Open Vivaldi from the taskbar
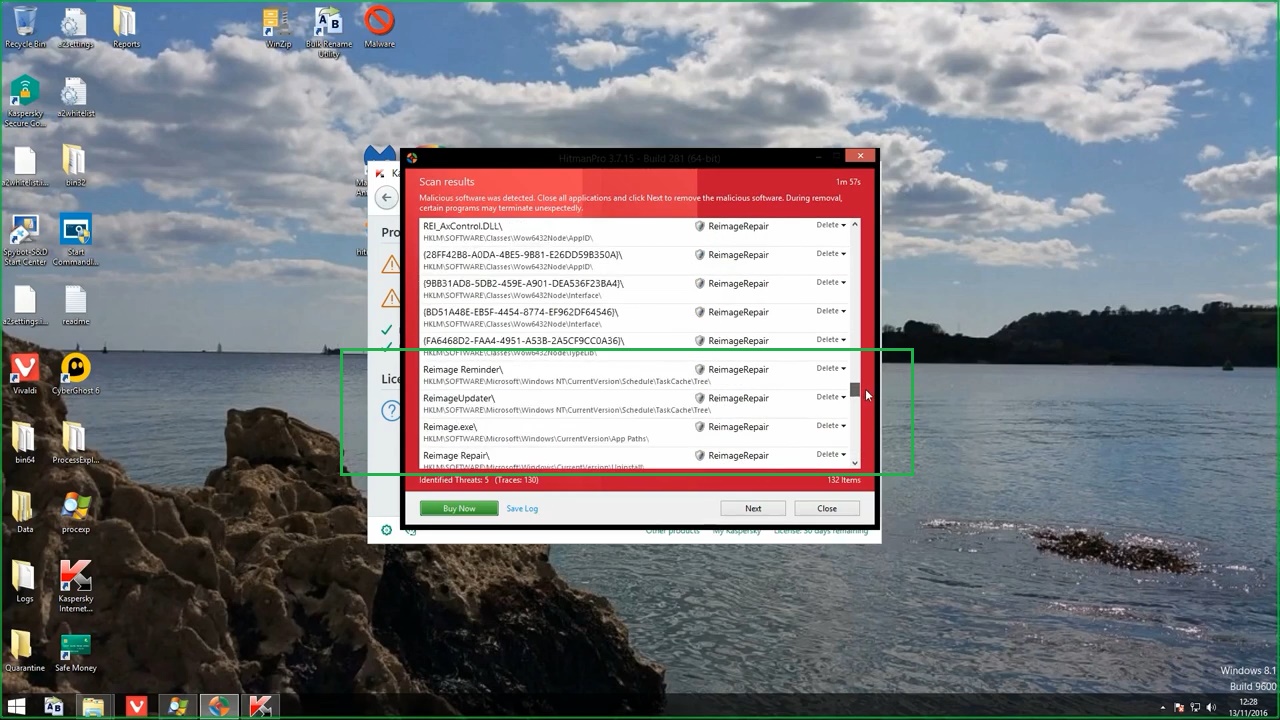This screenshot has height=720, width=1280. point(136,706)
